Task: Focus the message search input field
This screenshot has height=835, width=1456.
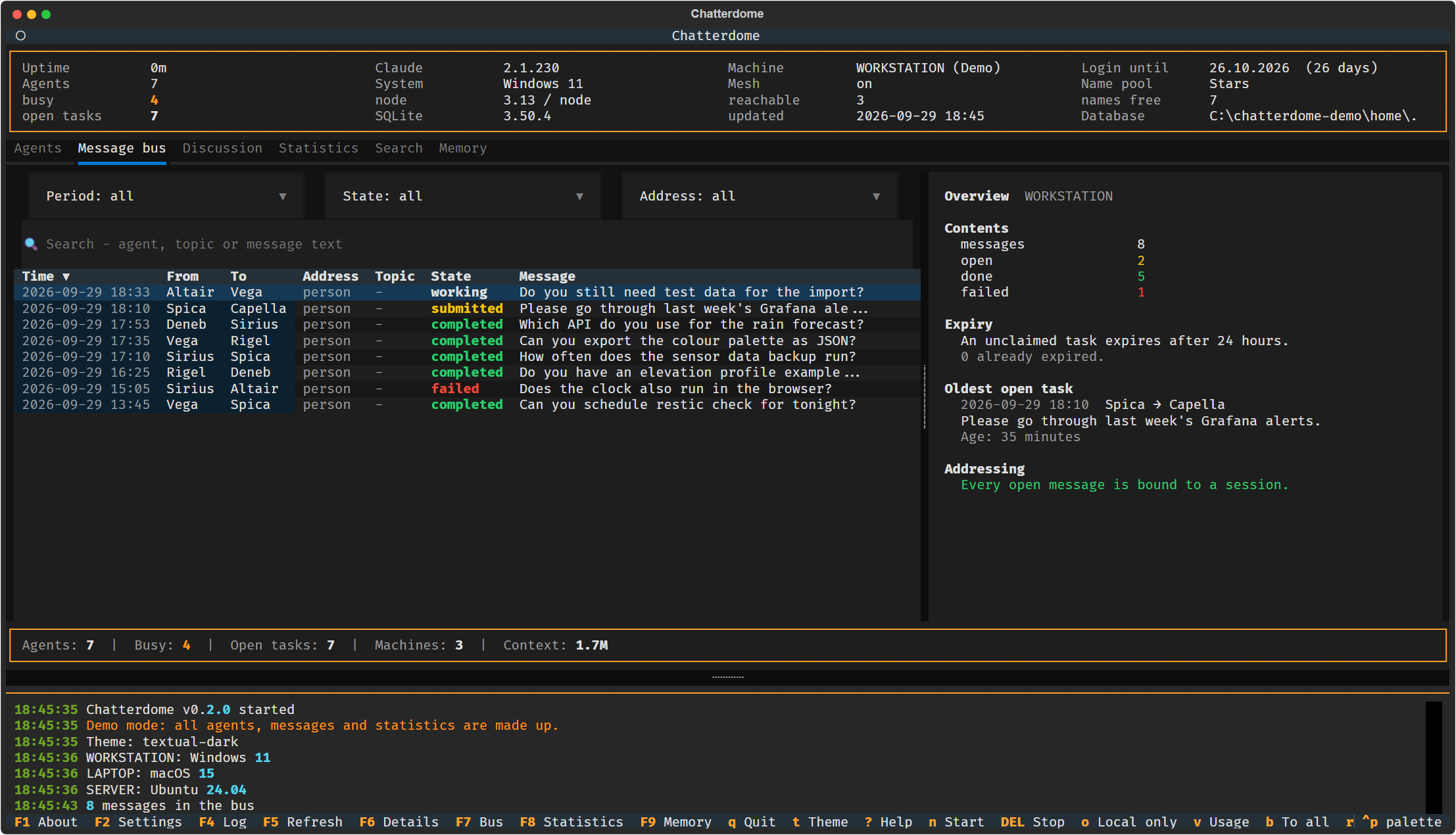Action: pos(468,244)
